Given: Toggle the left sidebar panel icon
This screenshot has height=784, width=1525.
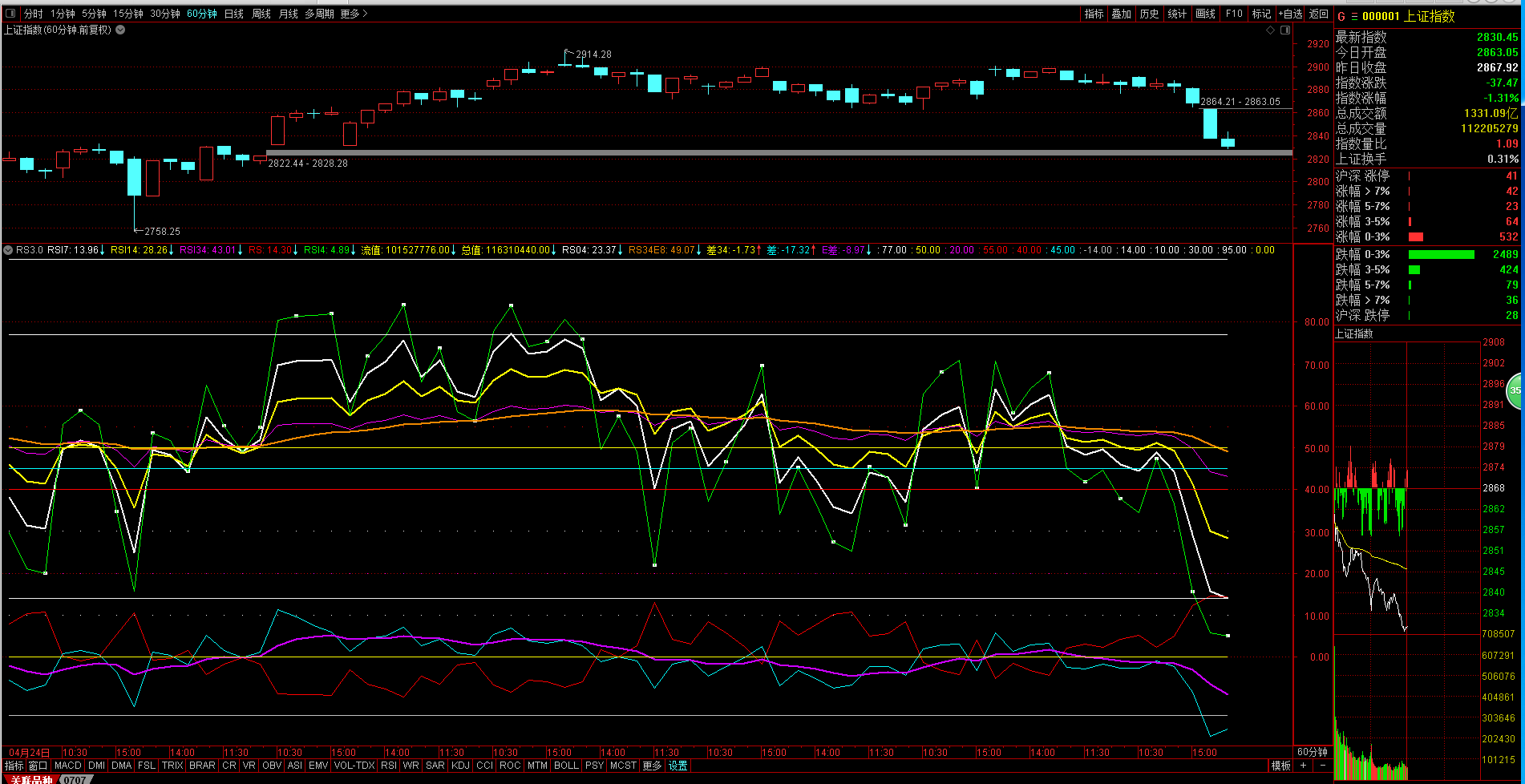Looking at the screenshot, I should tap(10, 14).
